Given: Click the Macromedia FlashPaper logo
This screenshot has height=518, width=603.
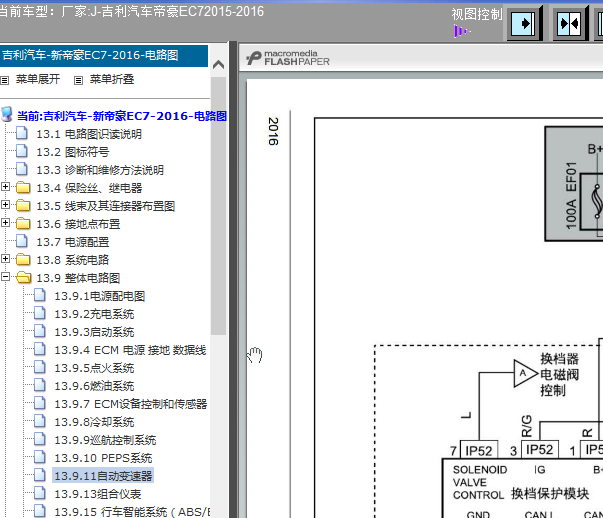Looking at the screenshot, I should point(288,58).
